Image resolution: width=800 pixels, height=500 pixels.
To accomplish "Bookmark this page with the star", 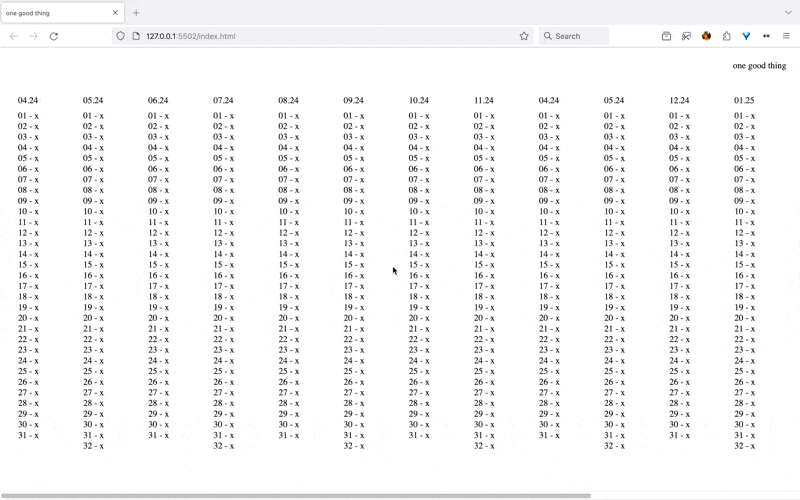I will (524, 36).
